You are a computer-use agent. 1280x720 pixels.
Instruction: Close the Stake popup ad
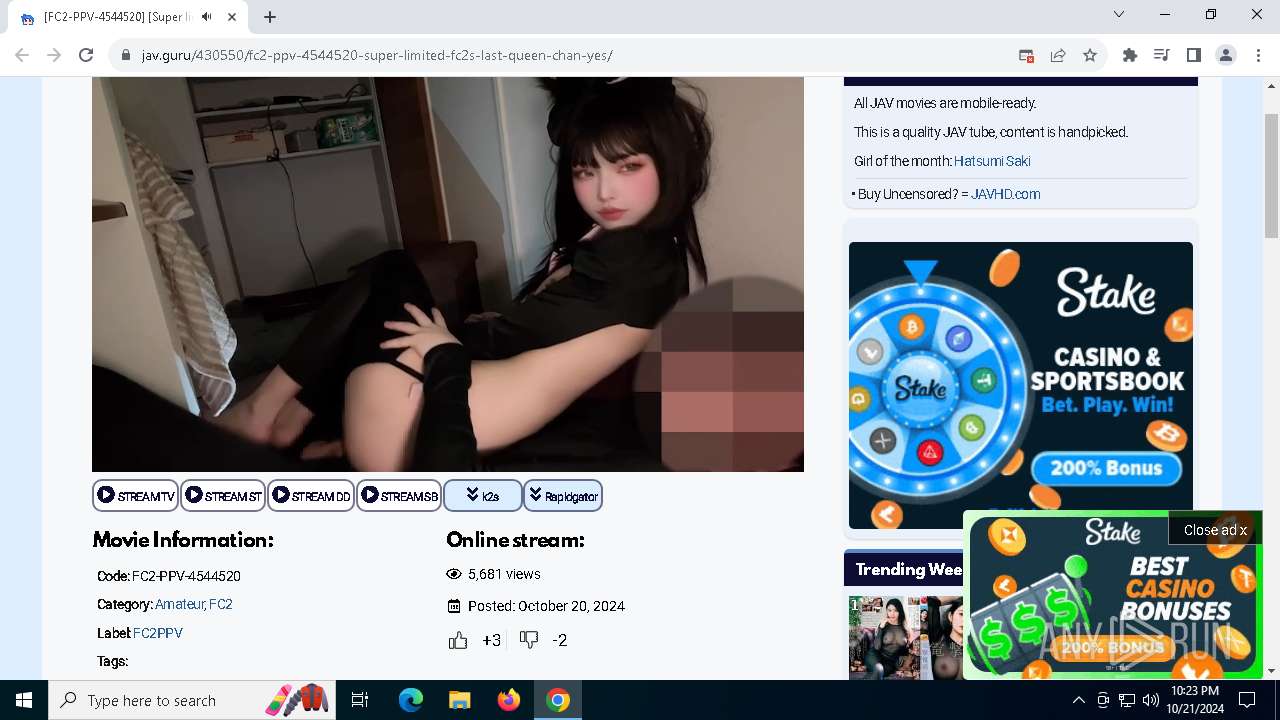click(x=1215, y=530)
